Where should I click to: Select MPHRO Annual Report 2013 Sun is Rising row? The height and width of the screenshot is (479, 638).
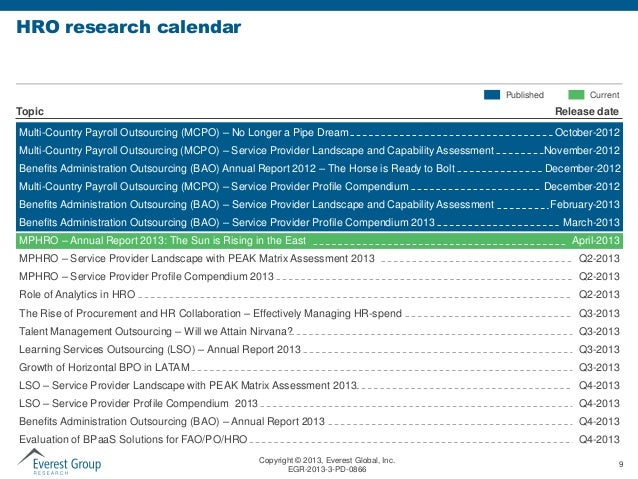(x=319, y=241)
